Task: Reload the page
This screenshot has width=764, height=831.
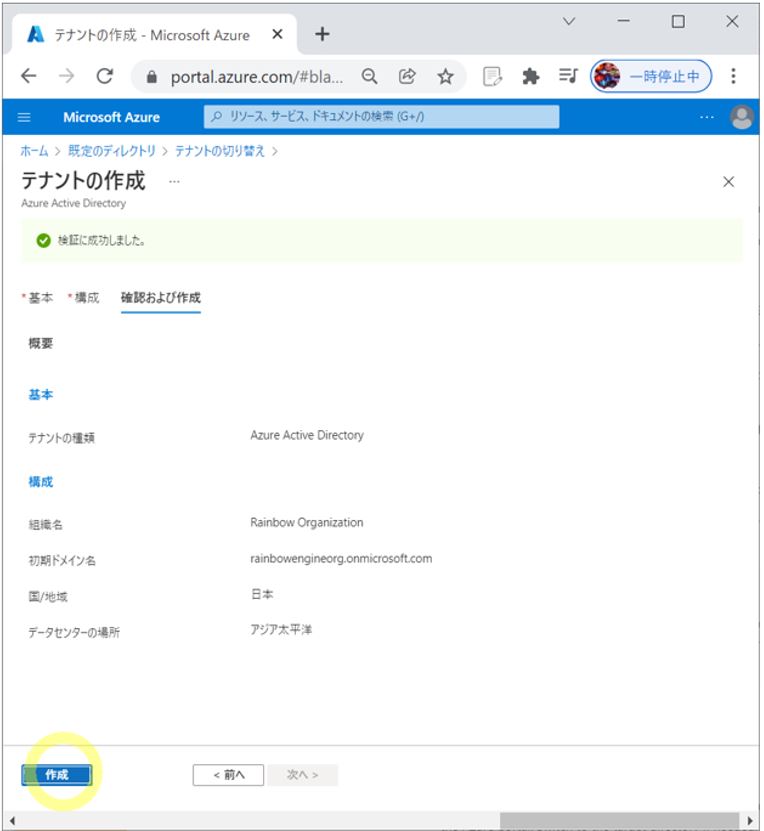Action: (x=105, y=76)
